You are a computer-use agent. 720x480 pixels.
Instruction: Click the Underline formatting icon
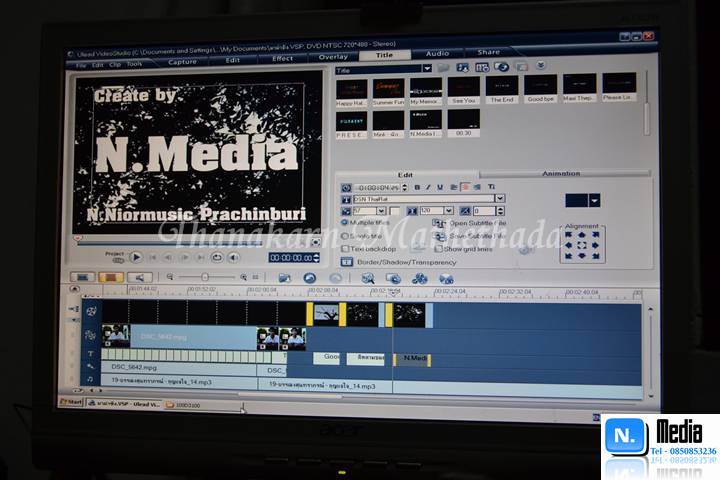440,187
